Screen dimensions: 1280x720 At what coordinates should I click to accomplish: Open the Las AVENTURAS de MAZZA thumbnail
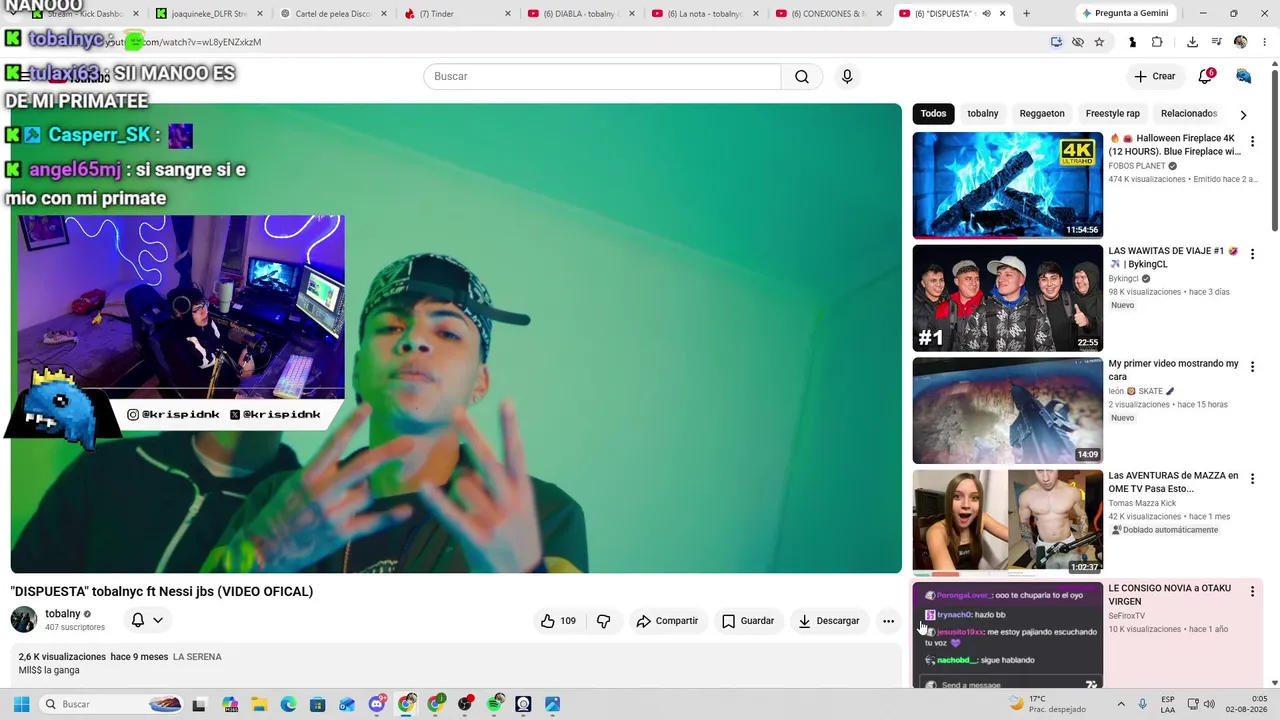1007,523
